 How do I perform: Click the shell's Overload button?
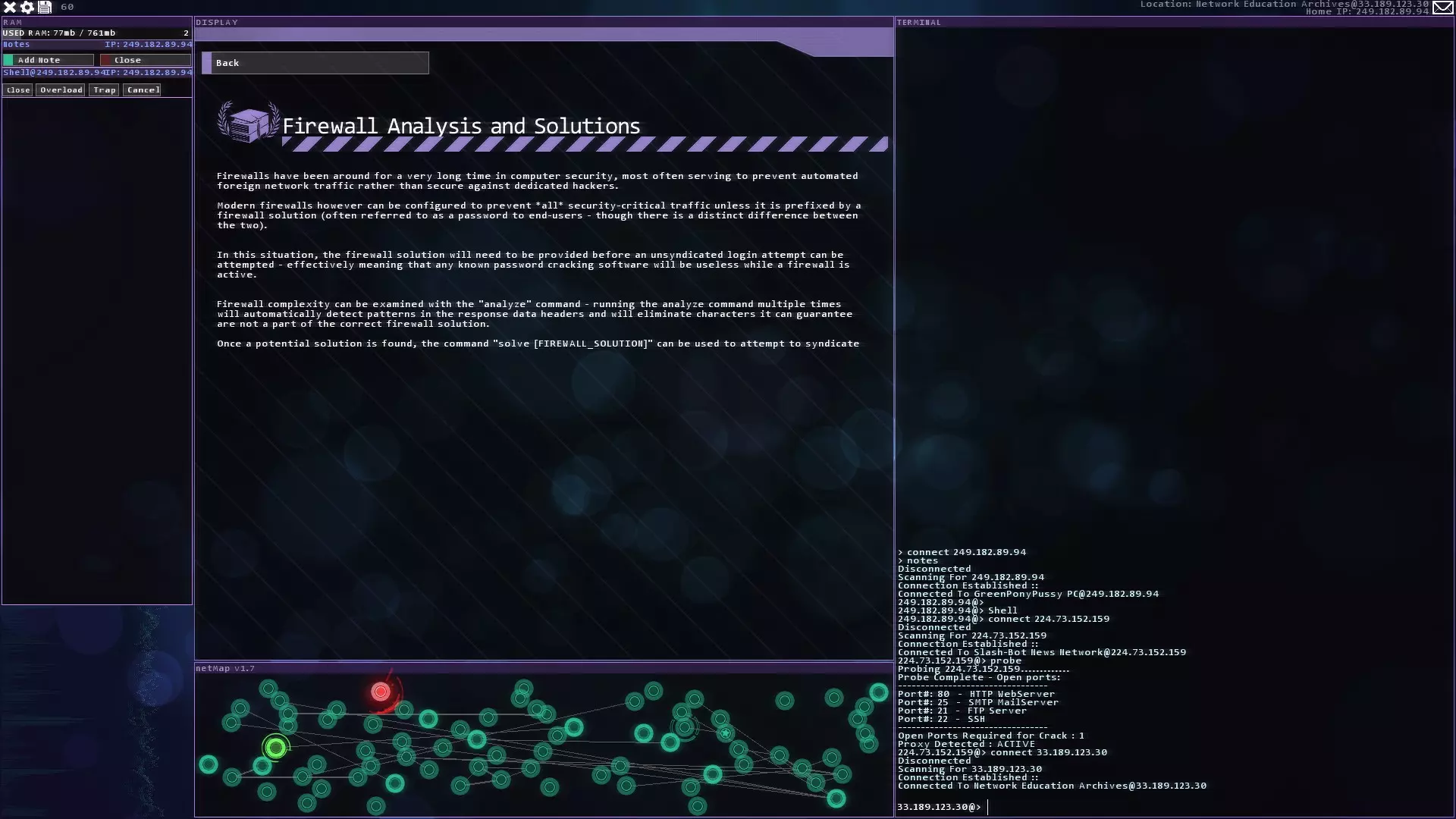(x=61, y=90)
